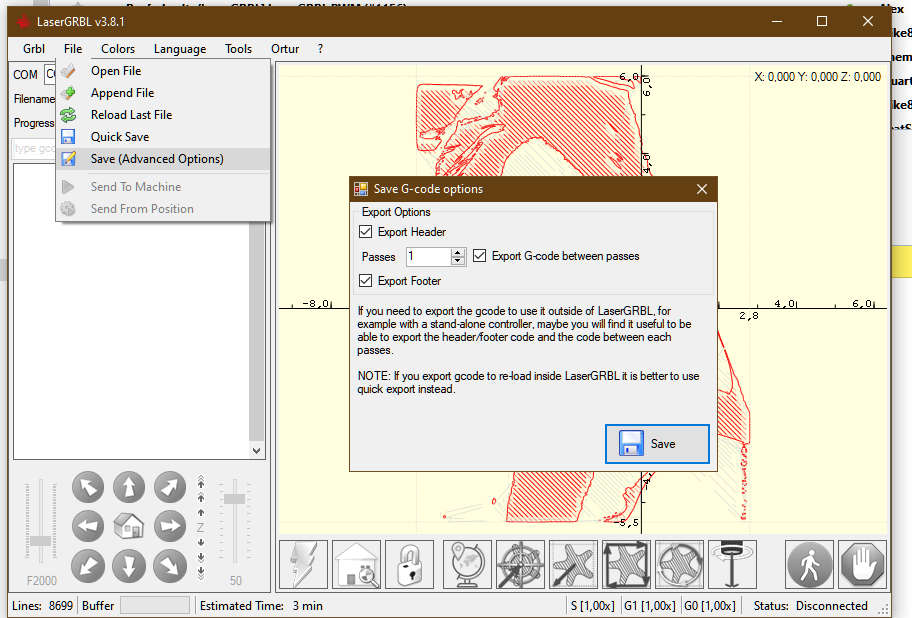Open the question mark help menu

click(320, 49)
